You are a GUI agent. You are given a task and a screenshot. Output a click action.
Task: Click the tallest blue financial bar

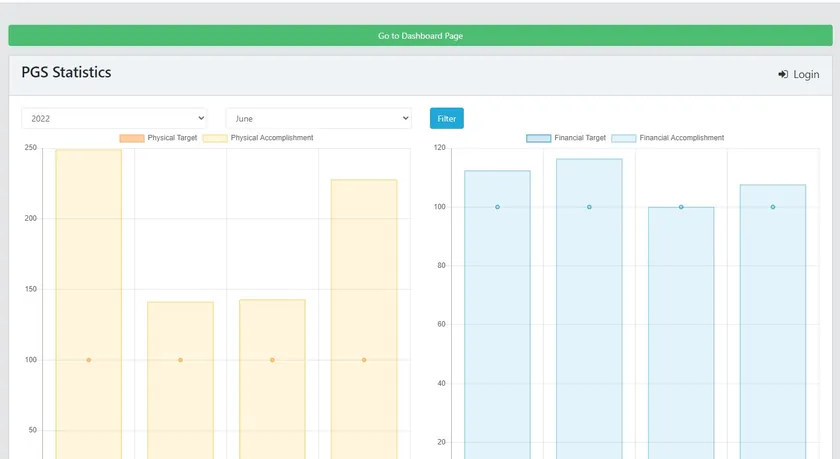pyautogui.click(x=589, y=309)
